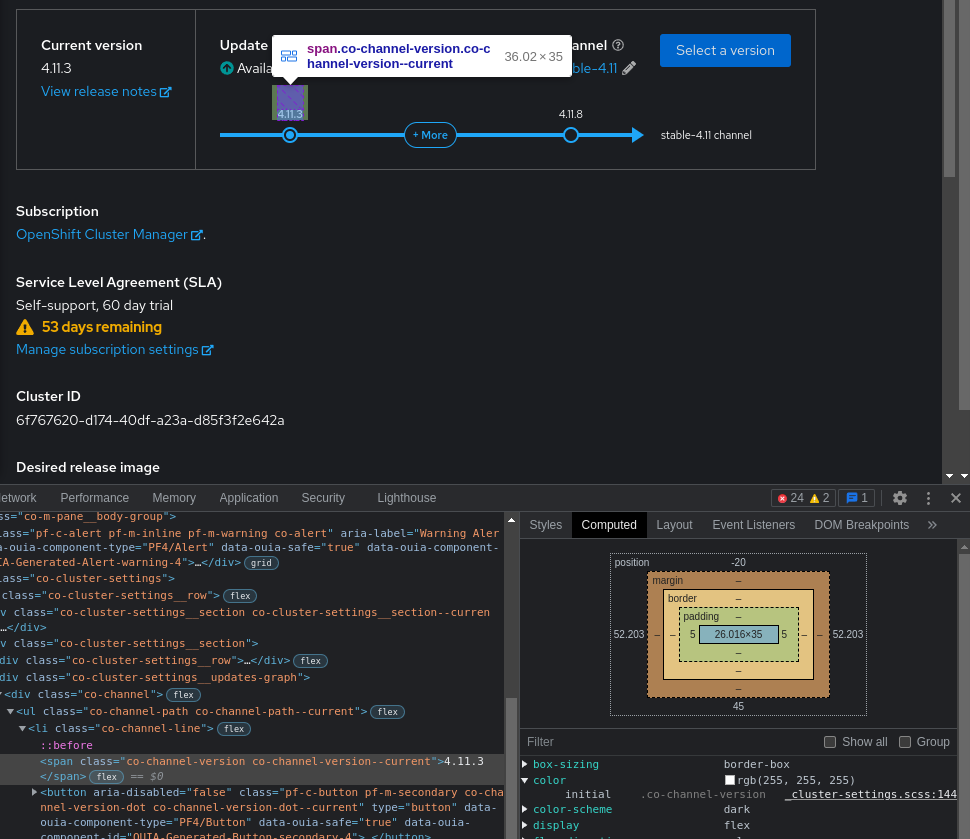Expand the box-sizing computed property

524,764
